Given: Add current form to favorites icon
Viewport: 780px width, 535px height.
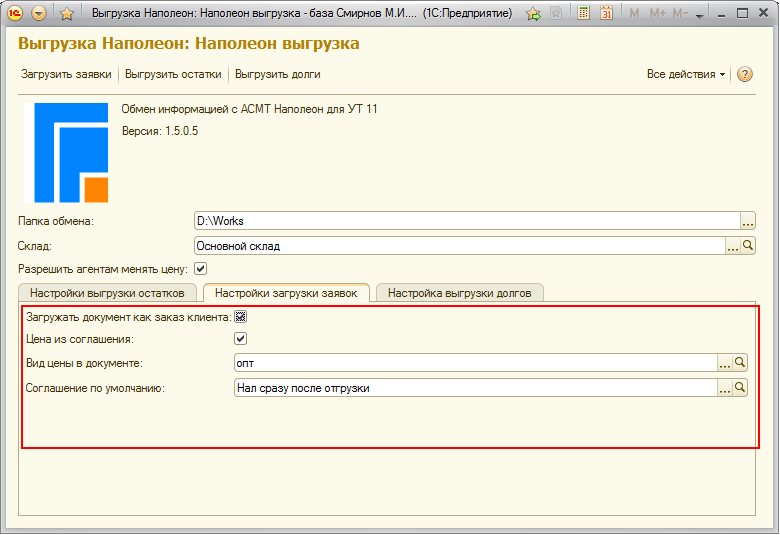Looking at the screenshot, I should click(x=533, y=13).
